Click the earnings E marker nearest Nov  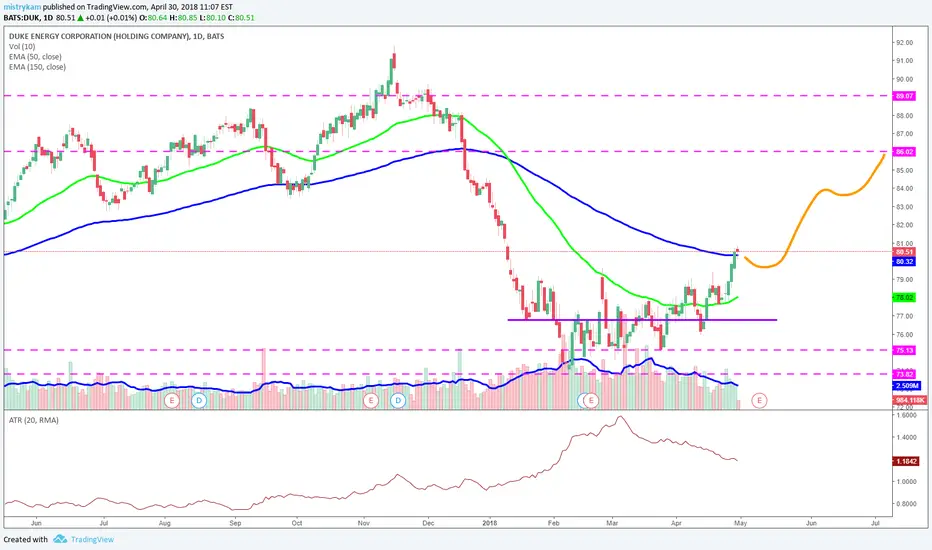[x=371, y=400]
